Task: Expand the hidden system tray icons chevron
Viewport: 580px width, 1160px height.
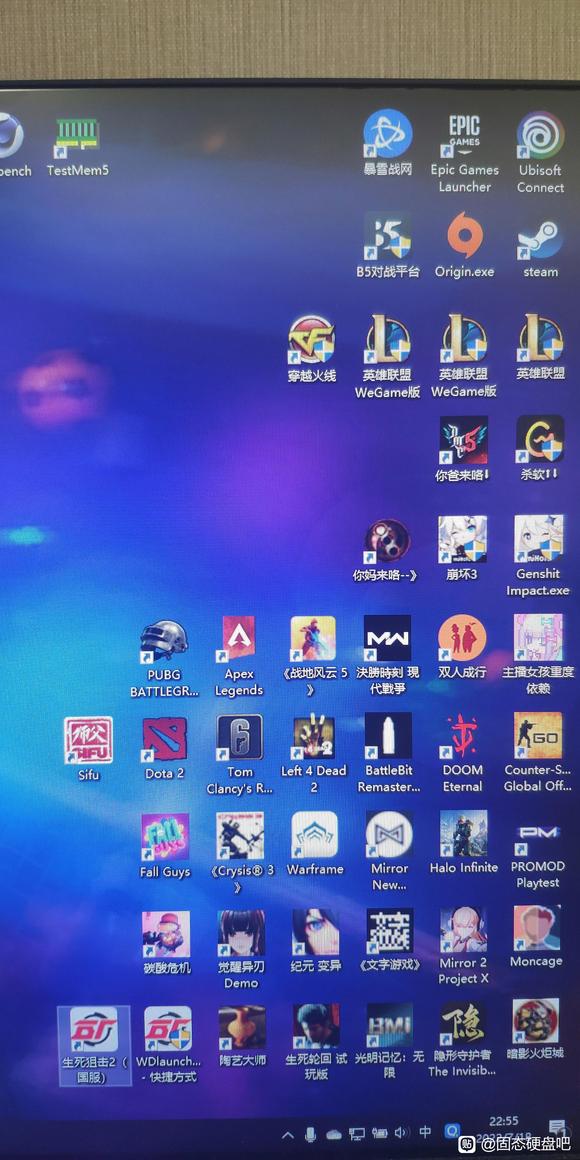Action: click(288, 1135)
